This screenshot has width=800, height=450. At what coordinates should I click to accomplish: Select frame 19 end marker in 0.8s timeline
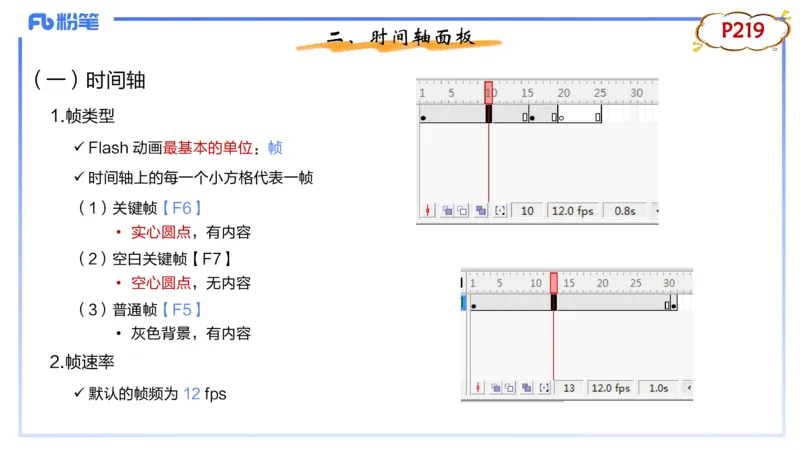(554, 117)
